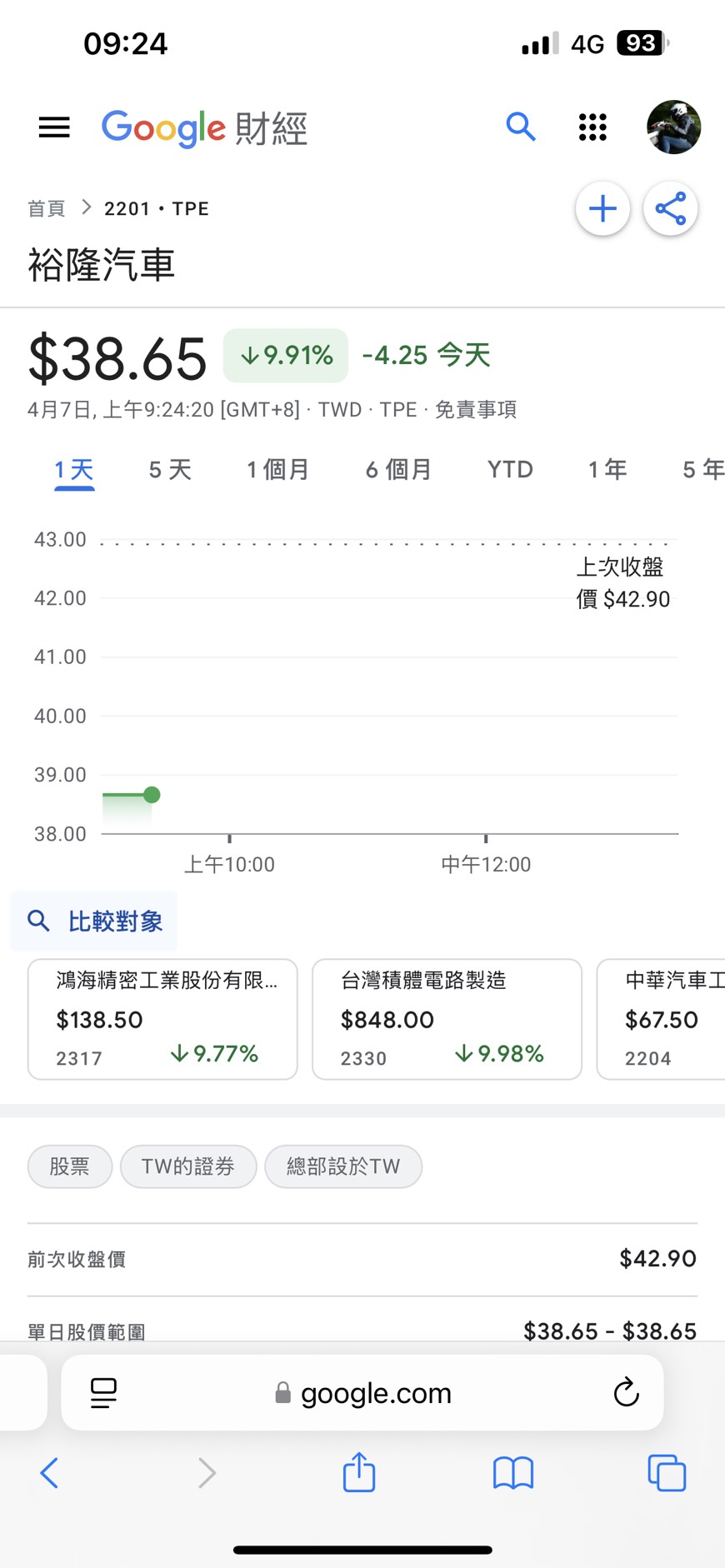Select the TW的證券 tag chip
The width and height of the screenshot is (725, 1568).
[x=188, y=1166]
